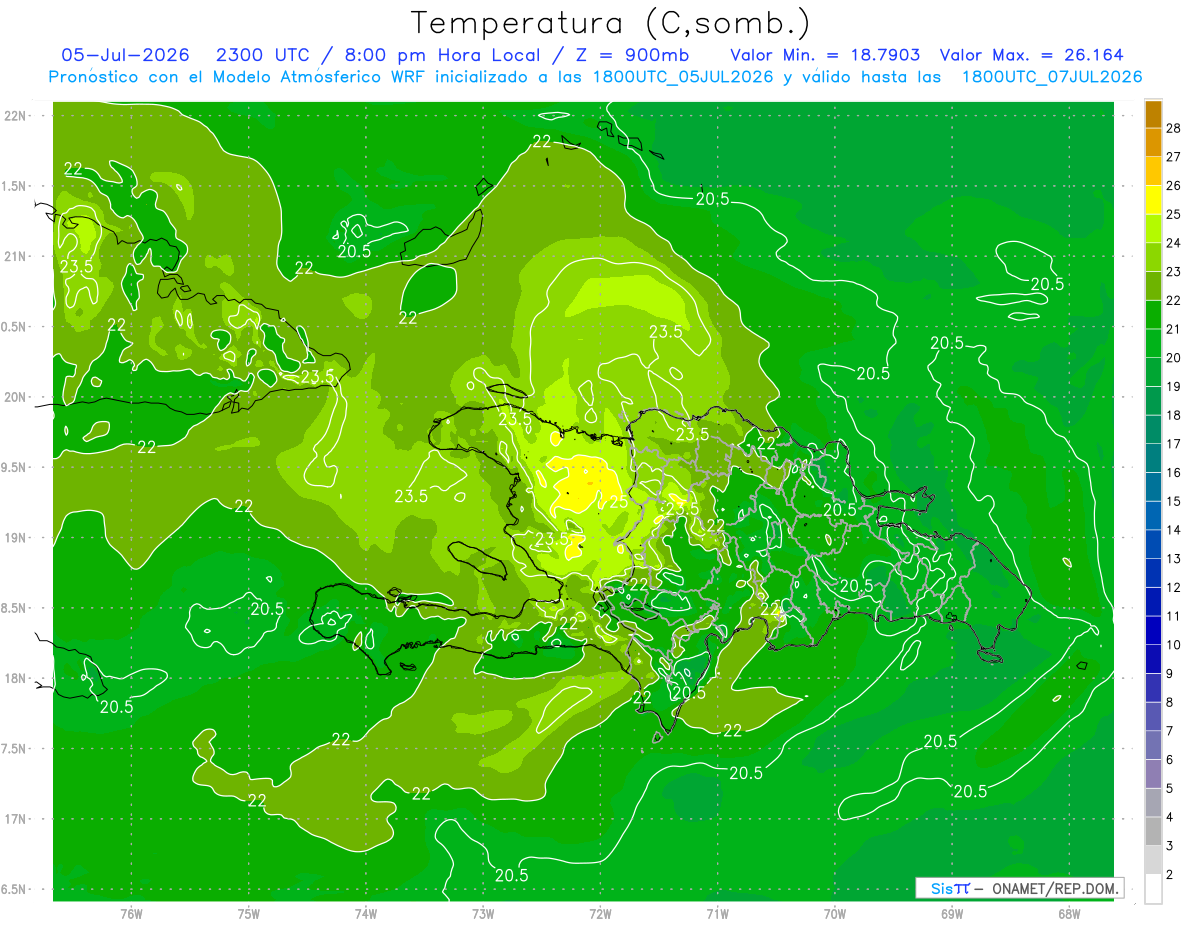Click the '17N' latitude axis label
1200x927 pixels.
tap(16, 820)
